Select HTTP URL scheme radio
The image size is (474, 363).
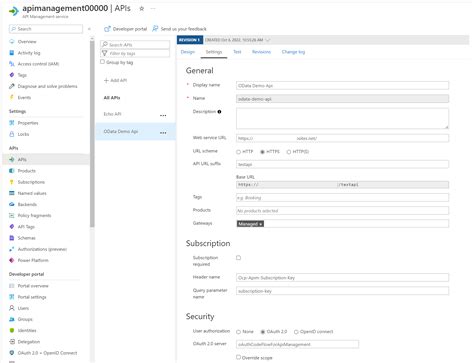[238, 152]
